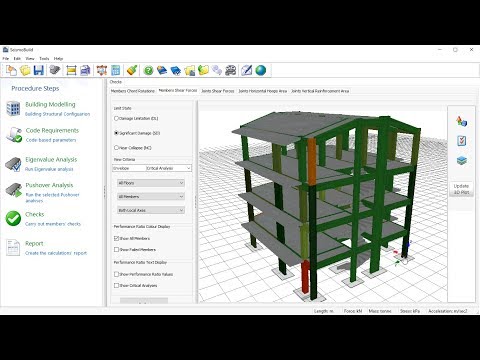The image size is (480, 360).
Task: Click the Open folder toolbar icon
Action: click(x=25, y=70)
